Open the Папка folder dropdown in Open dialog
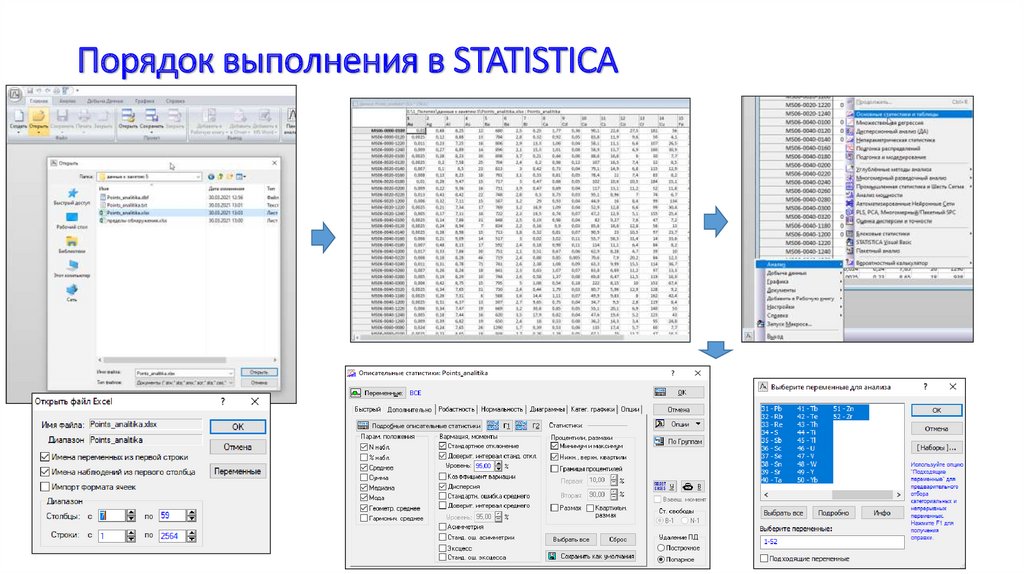Viewport: 1024px width, 574px height. 198,177
